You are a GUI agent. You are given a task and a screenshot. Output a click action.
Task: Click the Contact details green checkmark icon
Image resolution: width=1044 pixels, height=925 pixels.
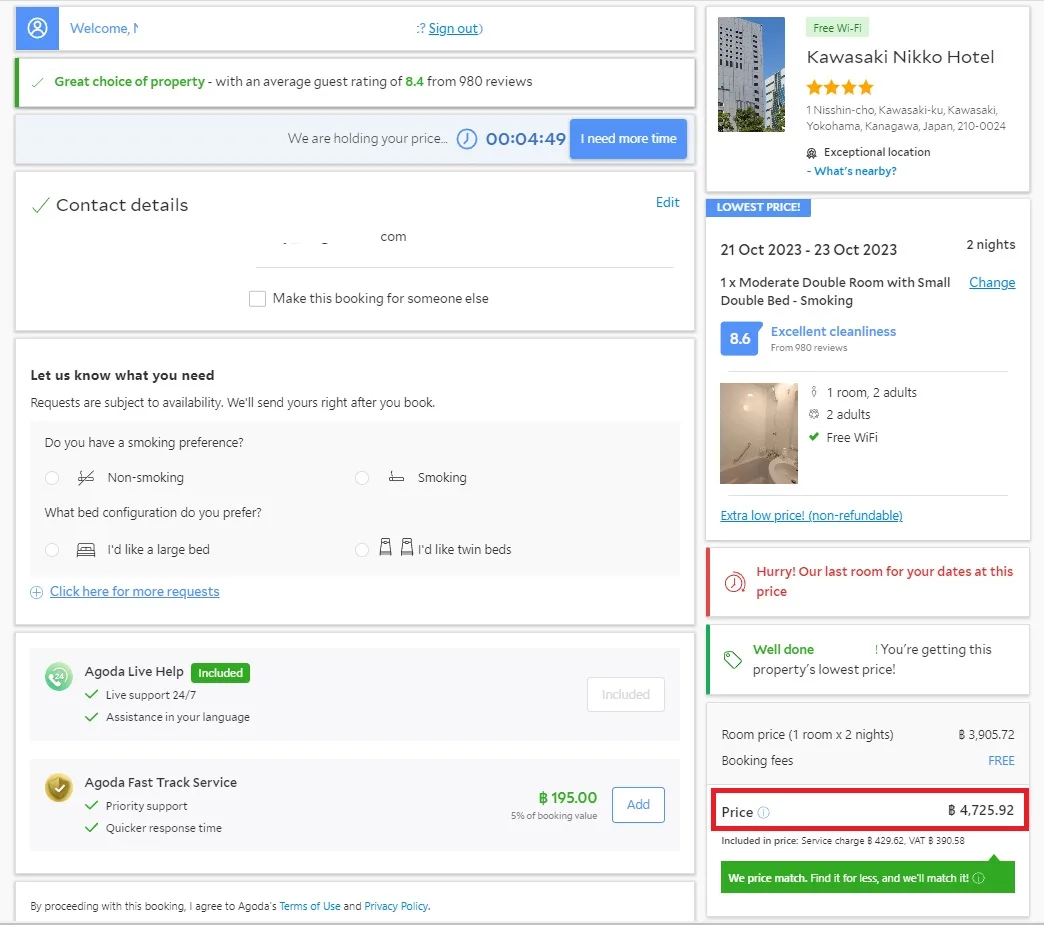tap(41, 205)
